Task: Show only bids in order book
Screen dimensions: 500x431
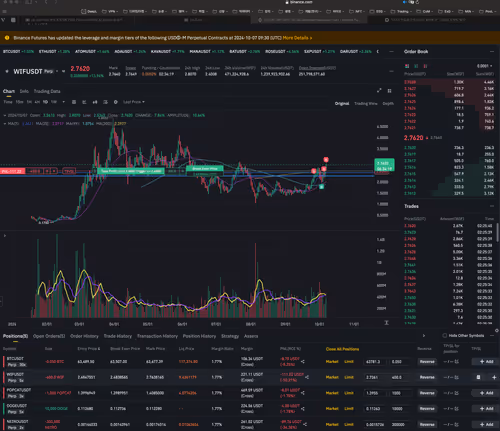Action: [416, 66]
